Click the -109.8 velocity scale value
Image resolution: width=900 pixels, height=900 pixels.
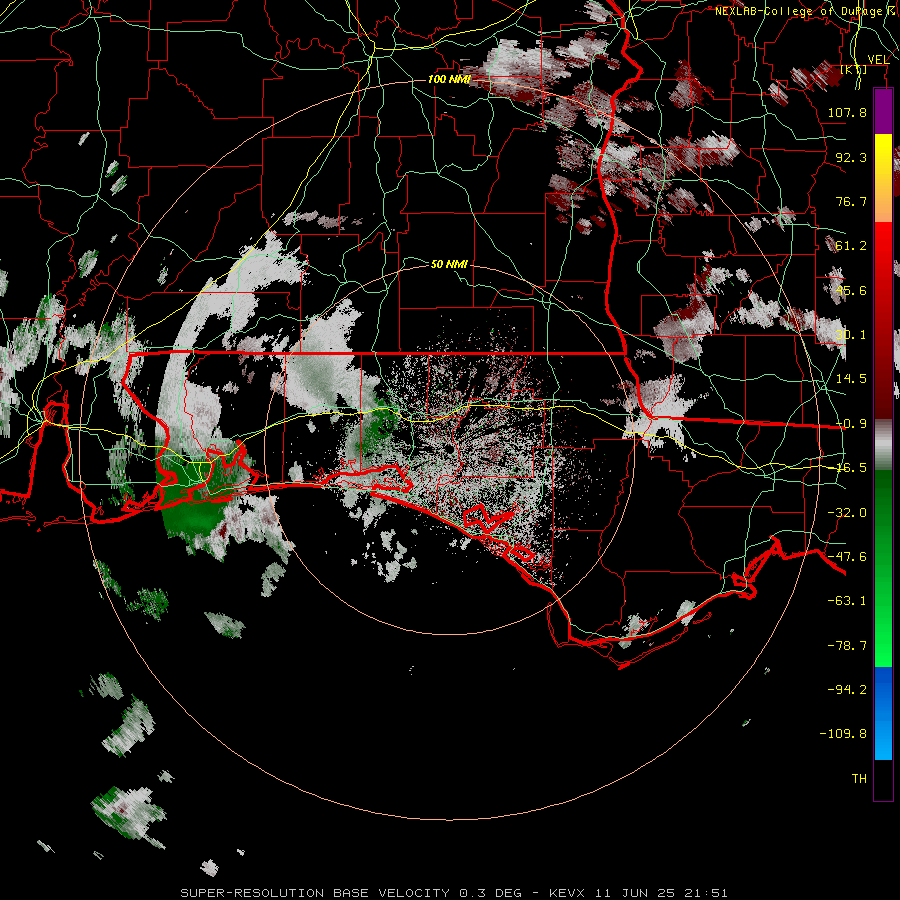tap(843, 734)
